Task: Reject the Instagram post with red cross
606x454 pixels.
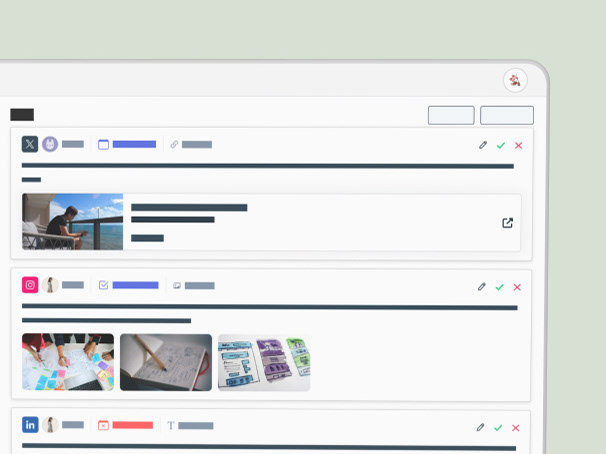Action: click(x=517, y=287)
